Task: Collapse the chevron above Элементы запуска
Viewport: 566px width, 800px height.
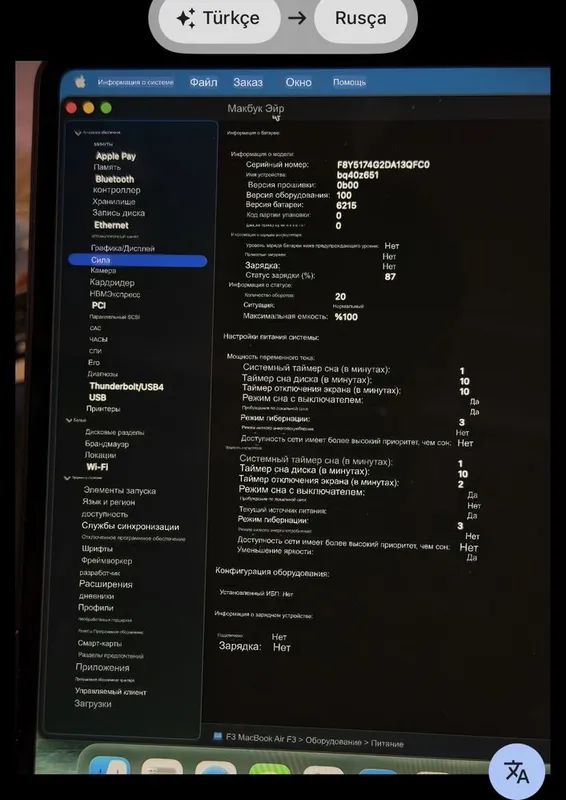Action: (x=67, y=478)
